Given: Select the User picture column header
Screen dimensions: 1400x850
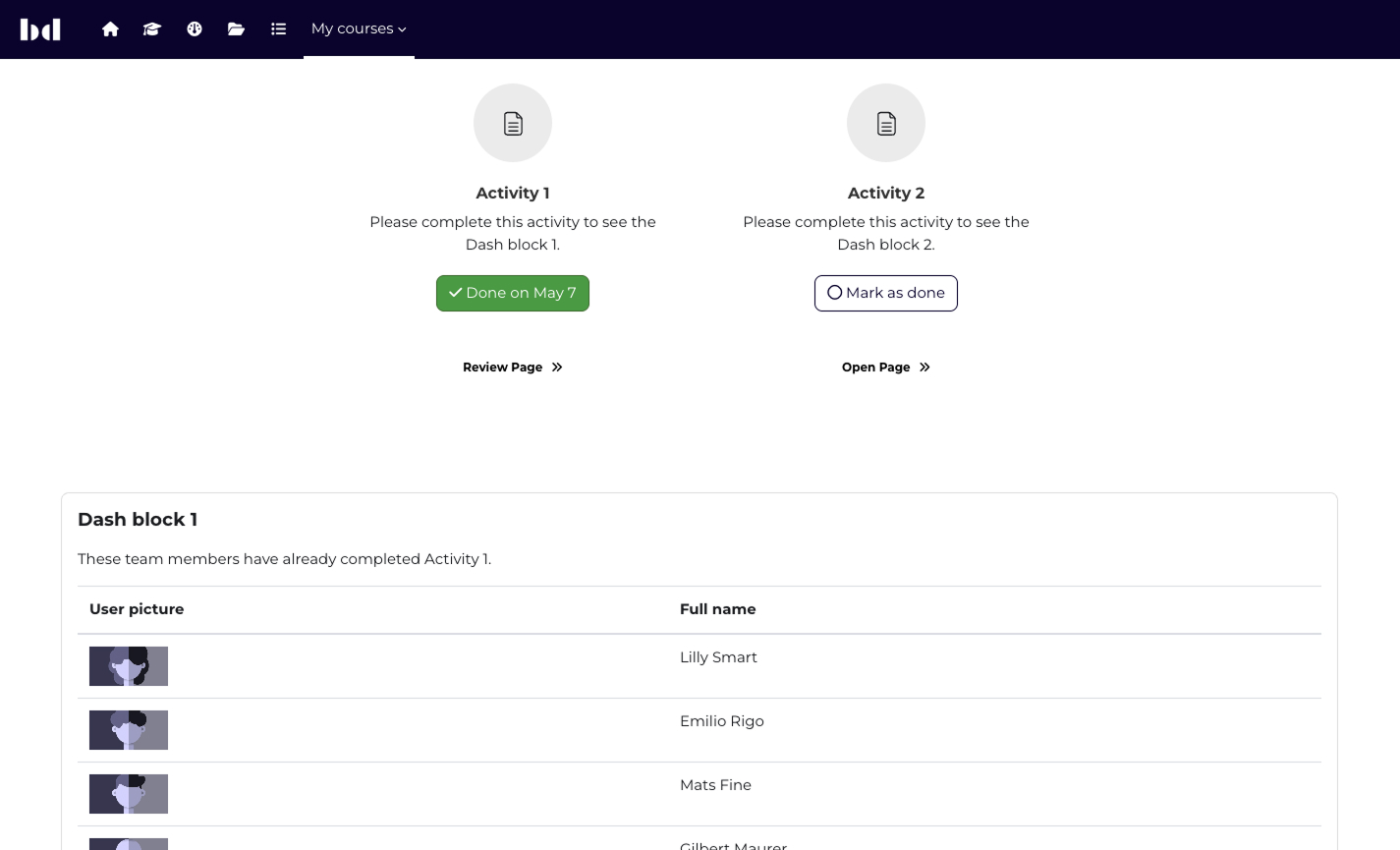Looking at the screenshot, I should (x=137, y=609).
